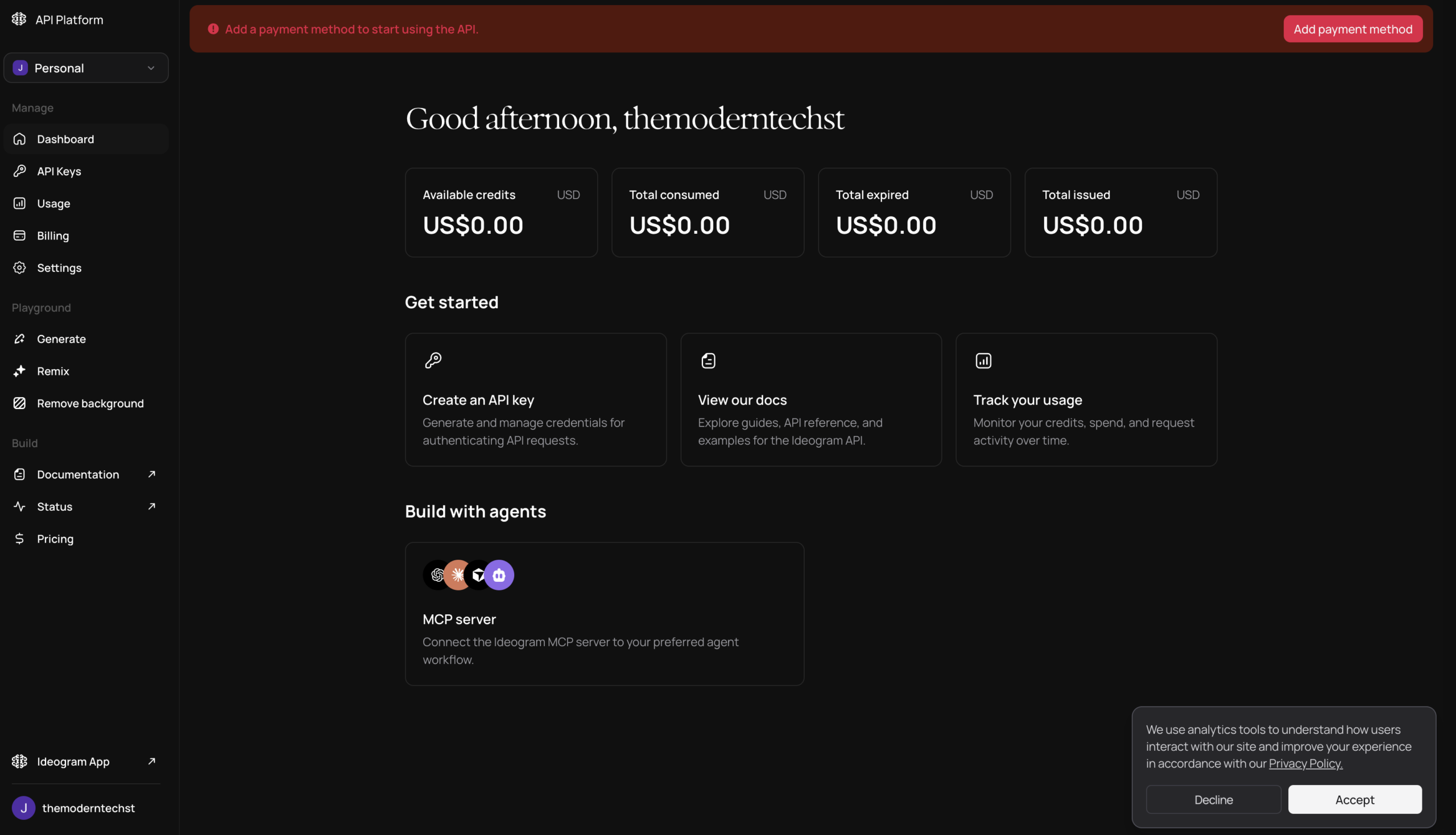Open the Billing page
The width and height of the screenshot is (1456, 835).
86,235
